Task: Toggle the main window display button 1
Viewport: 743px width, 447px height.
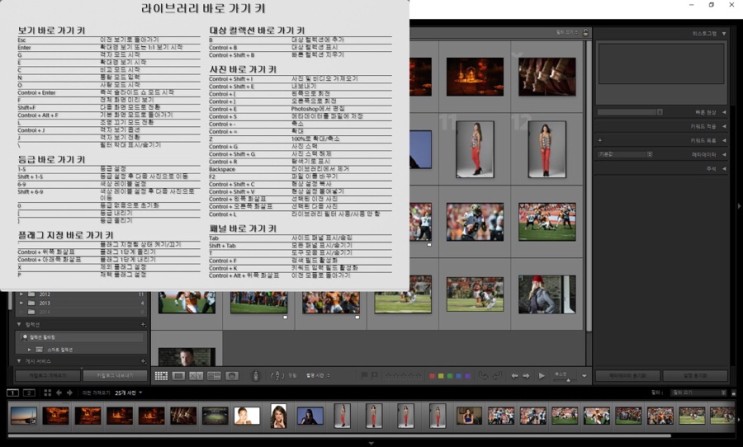Action: coord(12,393)
